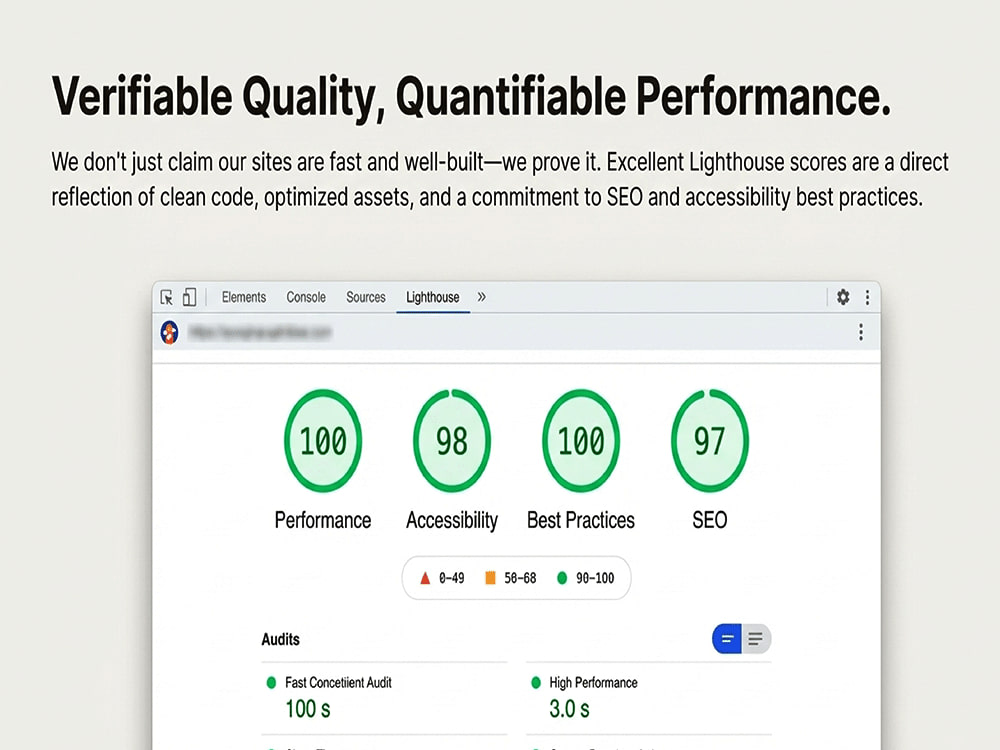
Task: Switch to the Console tab
Action: [305, 297]
